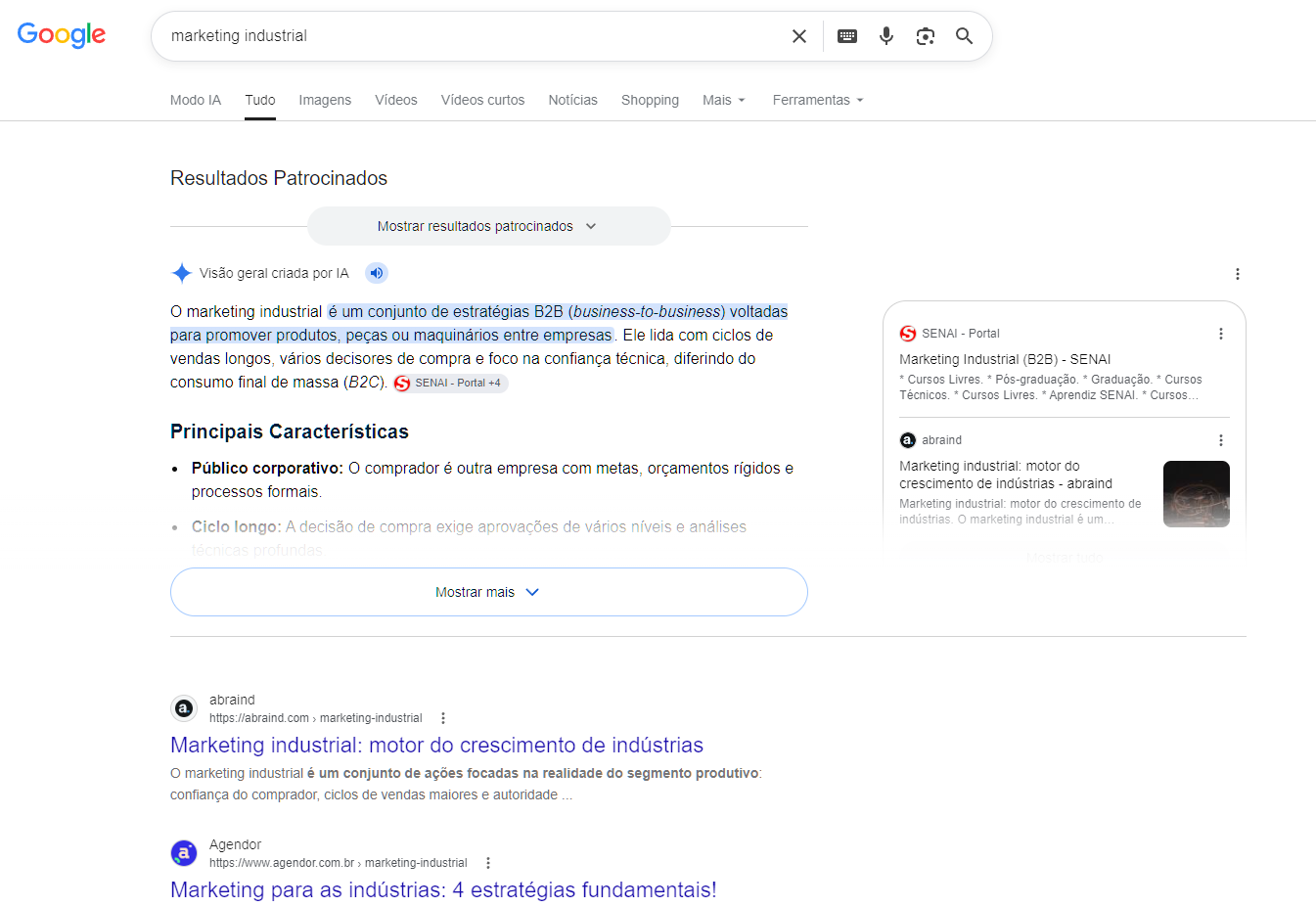Open Marketing Industrial (B2B) - SENAI card

tap(1005, 359)
